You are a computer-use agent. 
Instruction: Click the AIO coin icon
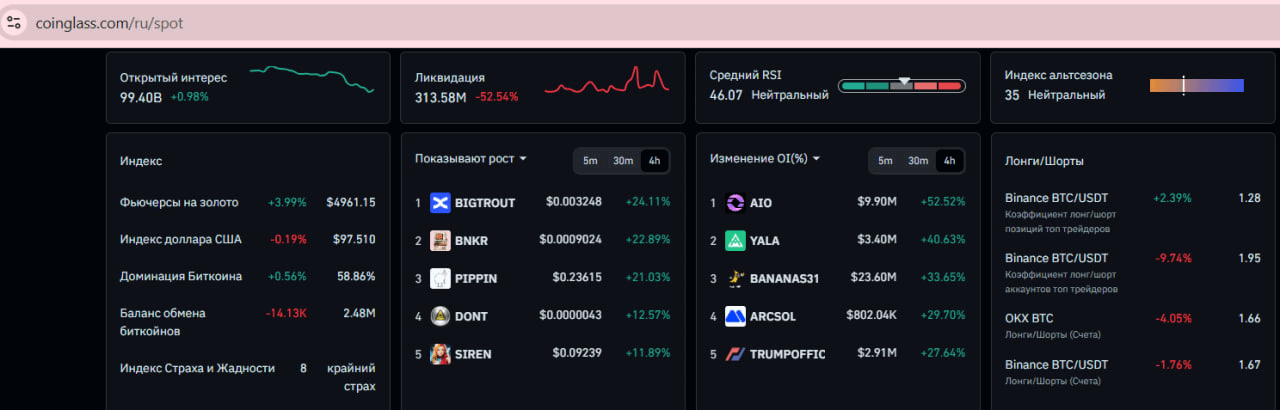735,203
